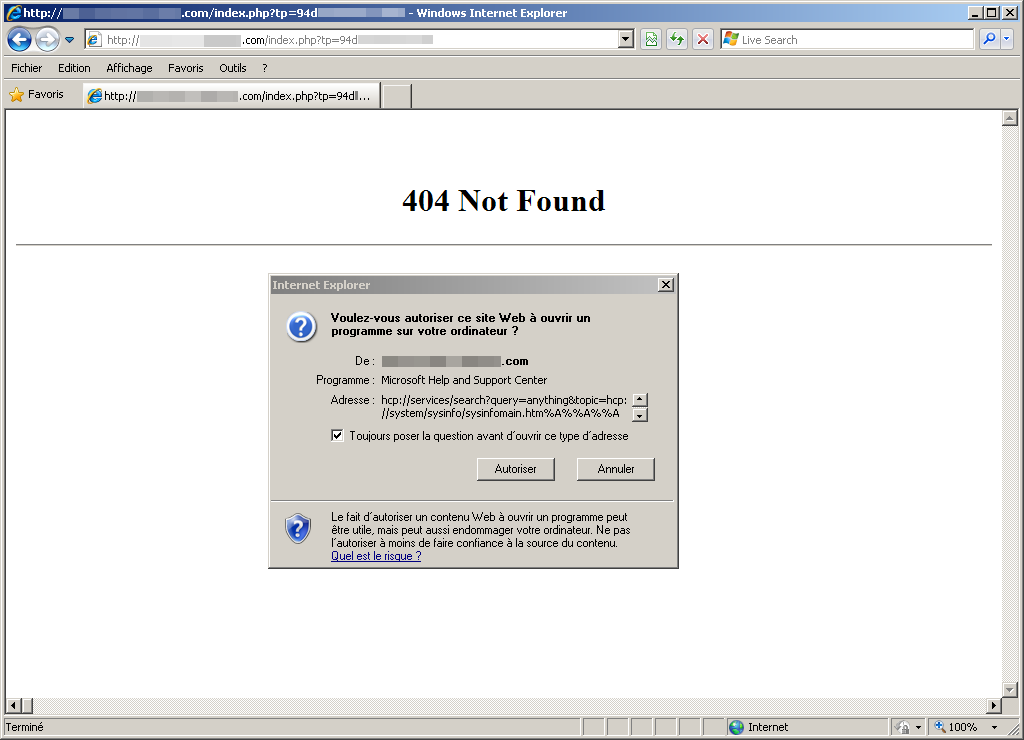
Task: Go back with the Back arrow button
Action: pos(20,40)
